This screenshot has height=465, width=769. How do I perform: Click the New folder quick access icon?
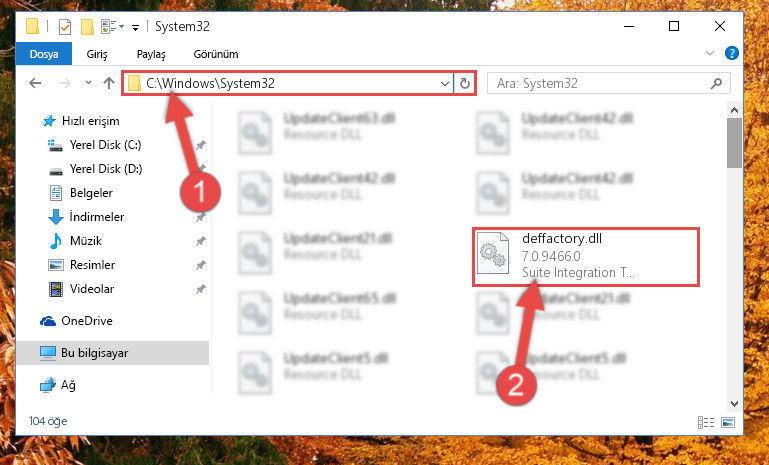coord(87,26)
